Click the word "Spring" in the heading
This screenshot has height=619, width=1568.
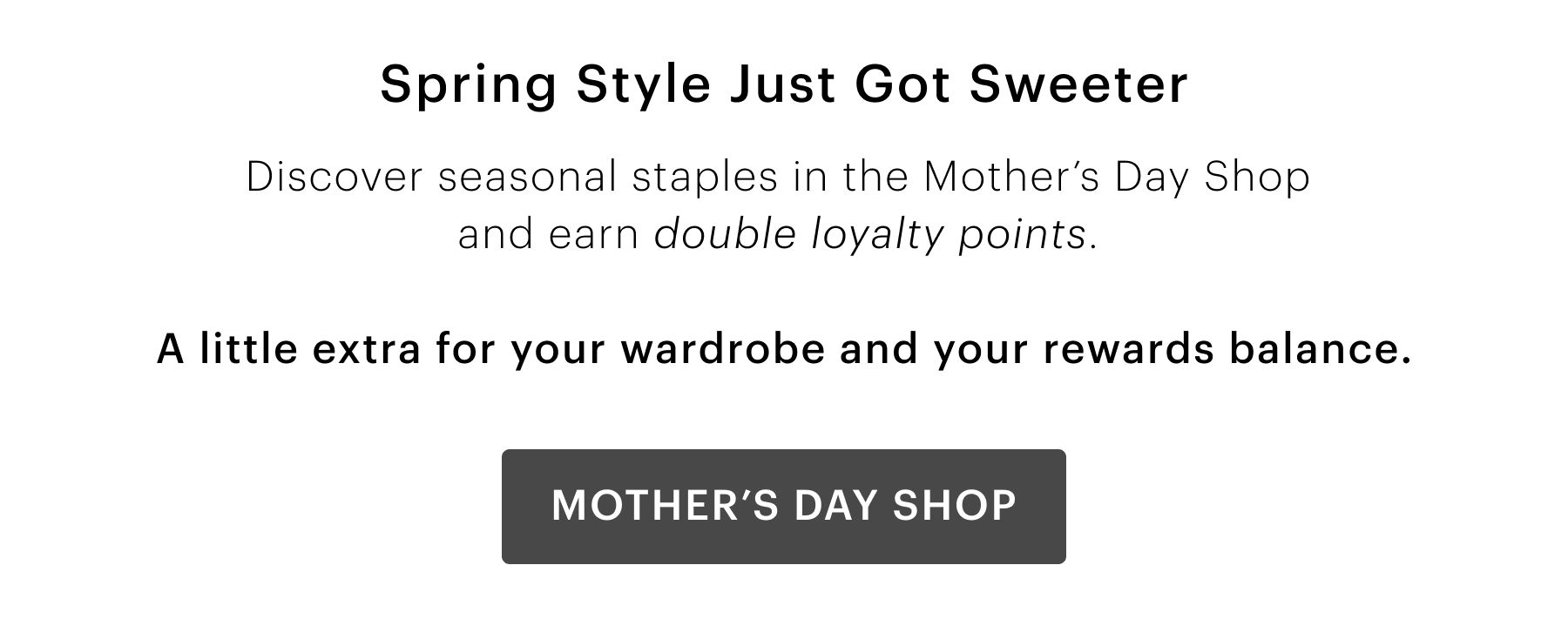[469, 84]
